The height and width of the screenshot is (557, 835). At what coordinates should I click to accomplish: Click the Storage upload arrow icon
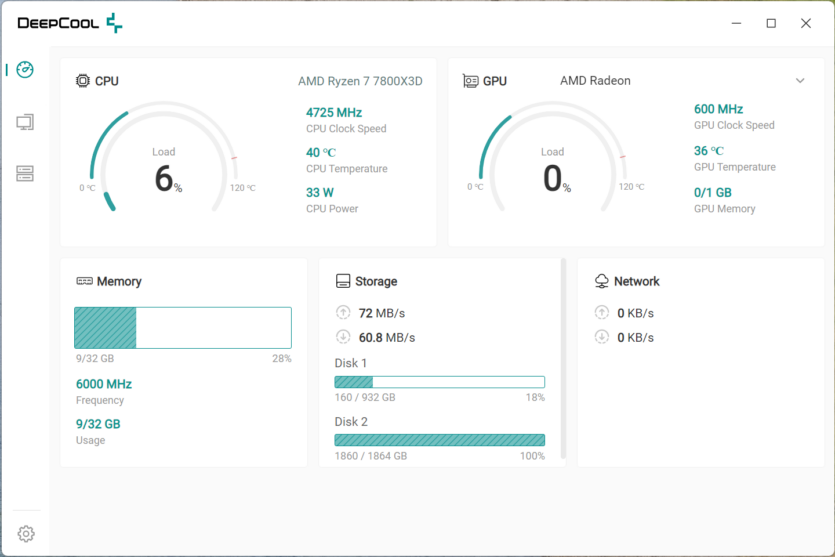[343, 313]
